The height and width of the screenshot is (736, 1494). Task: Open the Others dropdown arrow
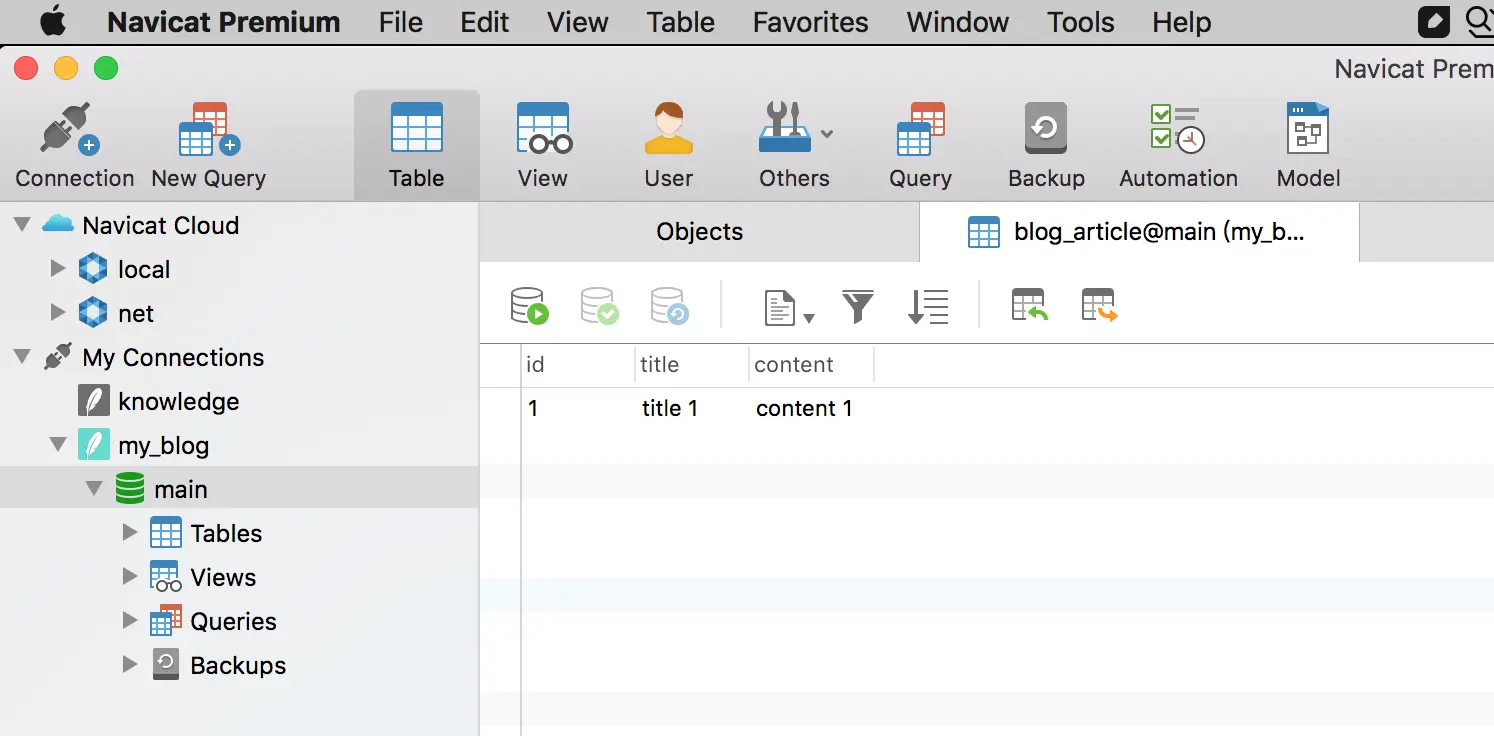tap(827, 134)
